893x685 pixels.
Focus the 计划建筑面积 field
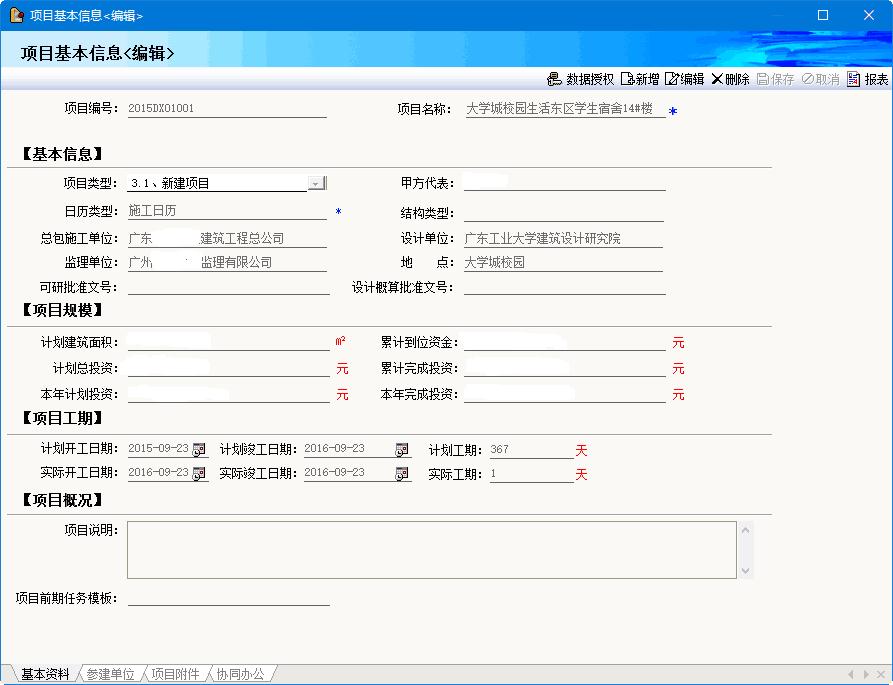[228, 343]
